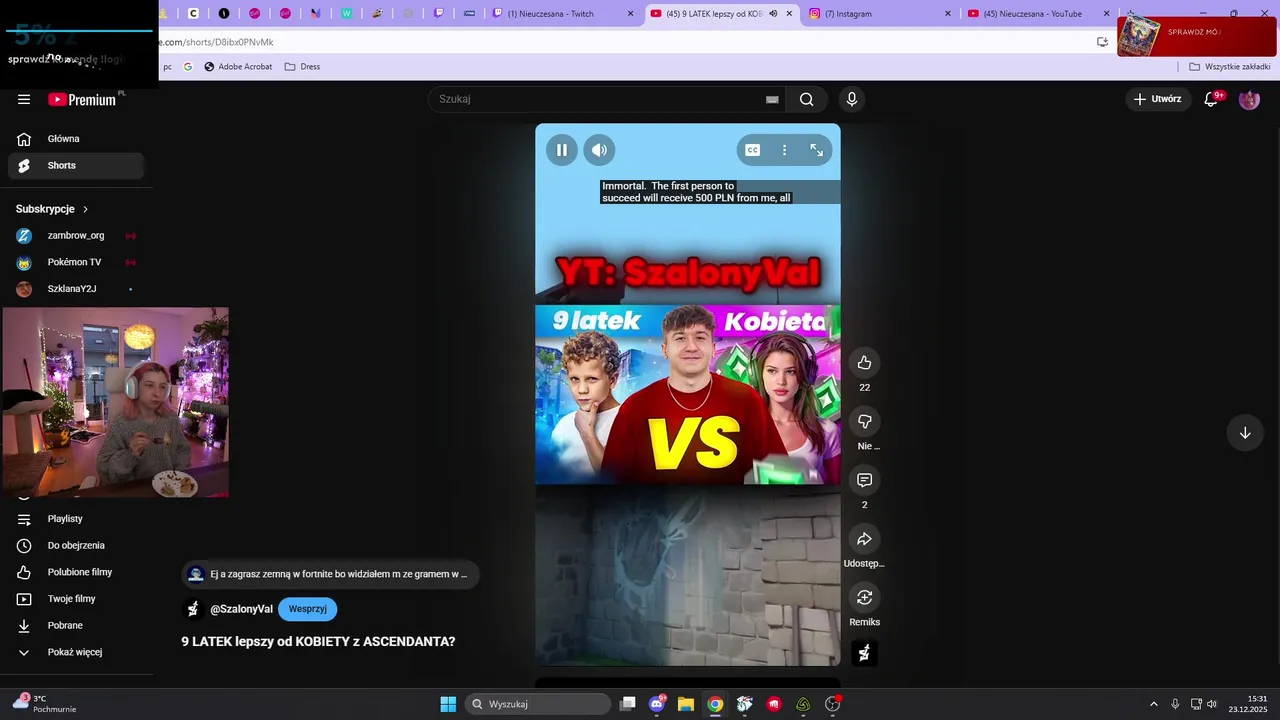This screenshot has width=1280, height=720.
Task: Start voice search with microphone
Action: (852, 99)
